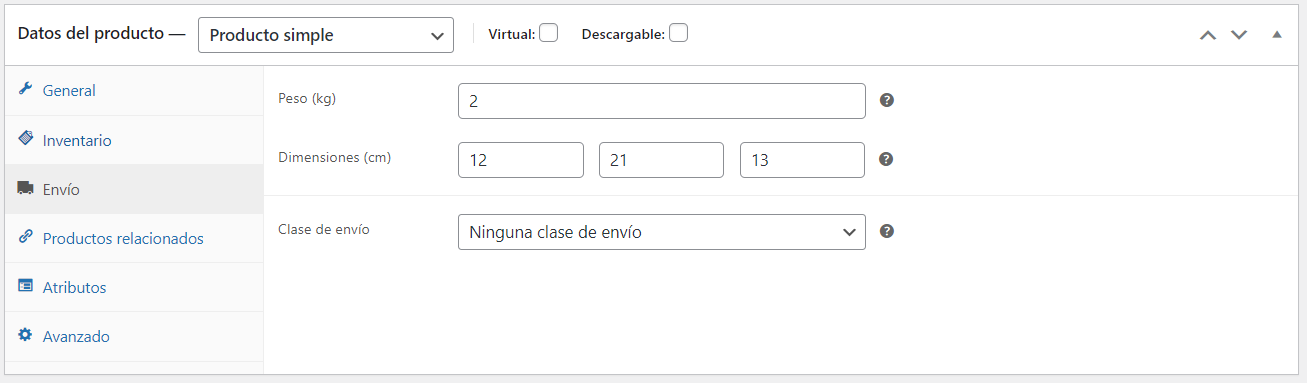Viewport: 1307px width, 383px height.
Task: Open help tooltip for Peso (kg)
Action: click(x=886, y=100)
